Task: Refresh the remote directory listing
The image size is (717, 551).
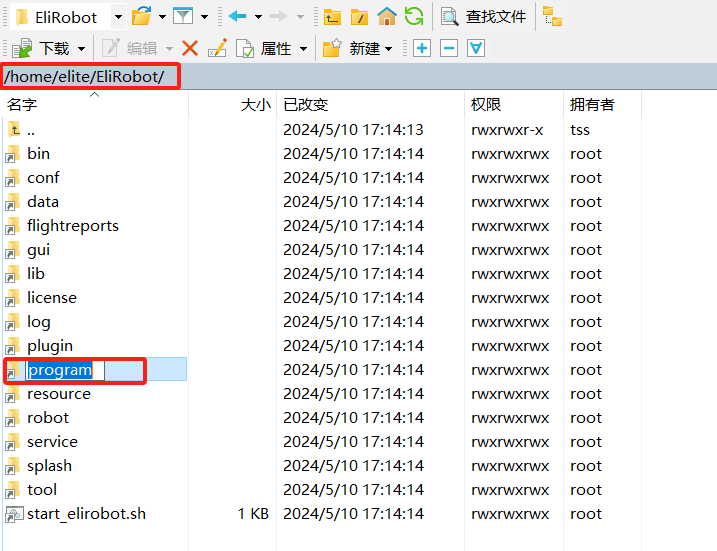Action: [x=413, y=17]
